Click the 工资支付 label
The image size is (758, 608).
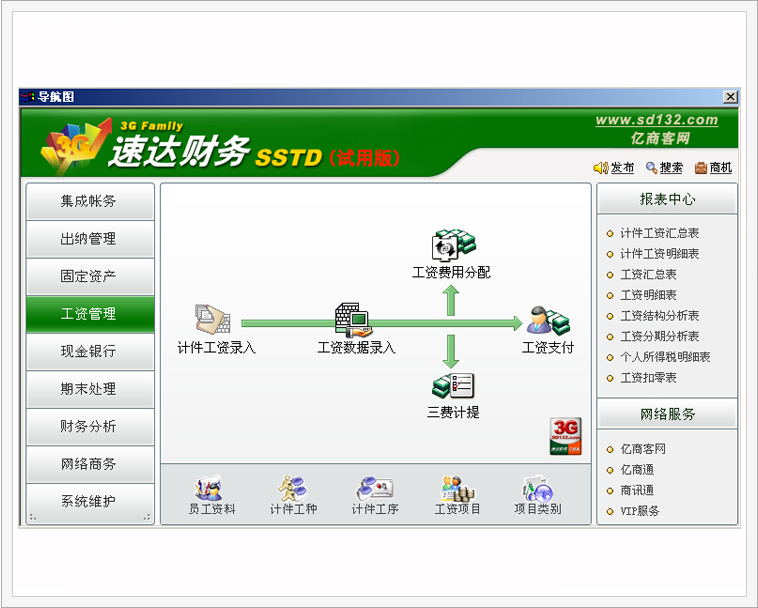pyautogui.click(x=548, y=348)
